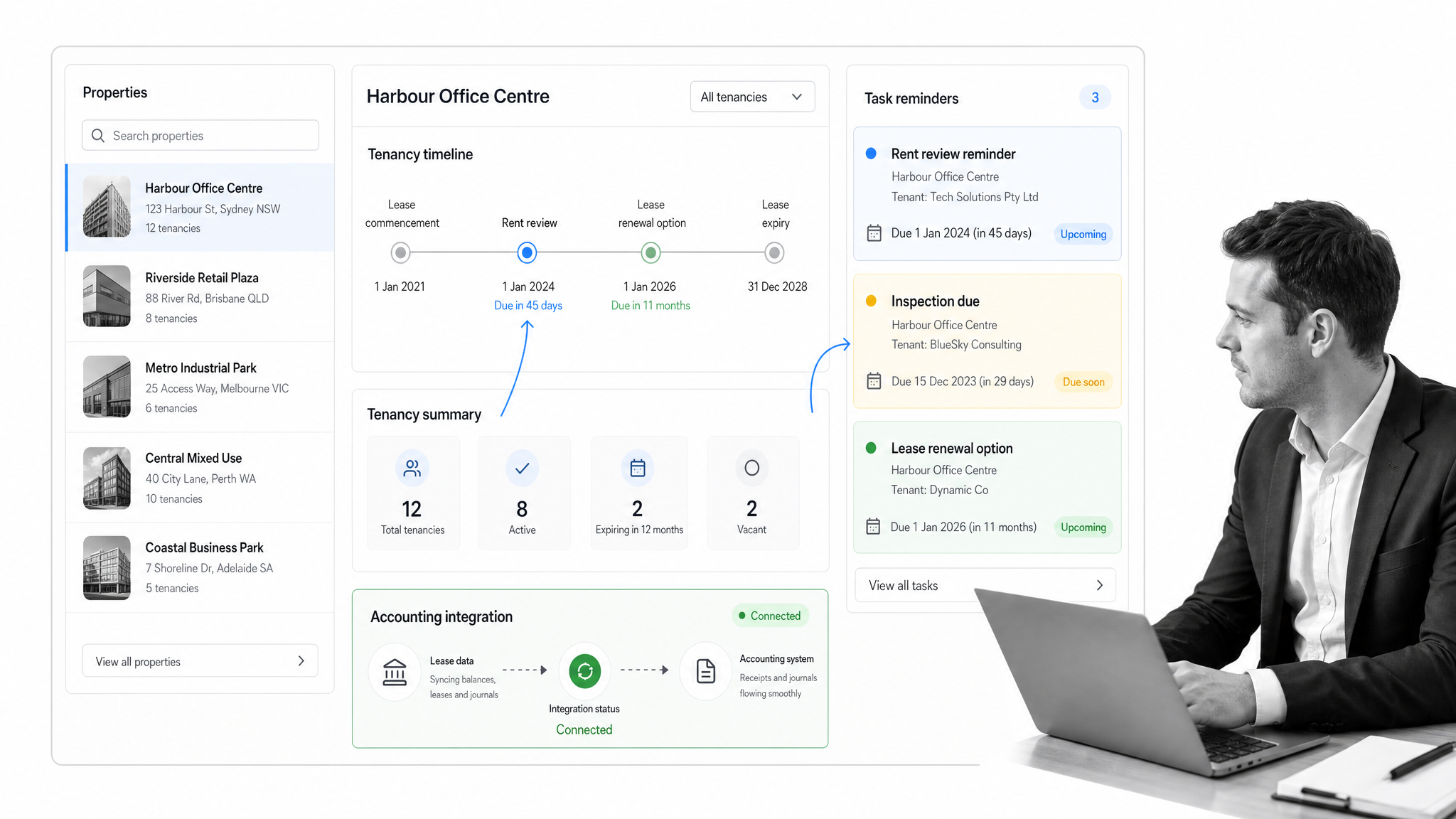The width and height of the screenshot is (1456, 819).
Task: Click 'Tenant: Dynamic Co' text
Action: pyautogui.click(x=940, y=490)
